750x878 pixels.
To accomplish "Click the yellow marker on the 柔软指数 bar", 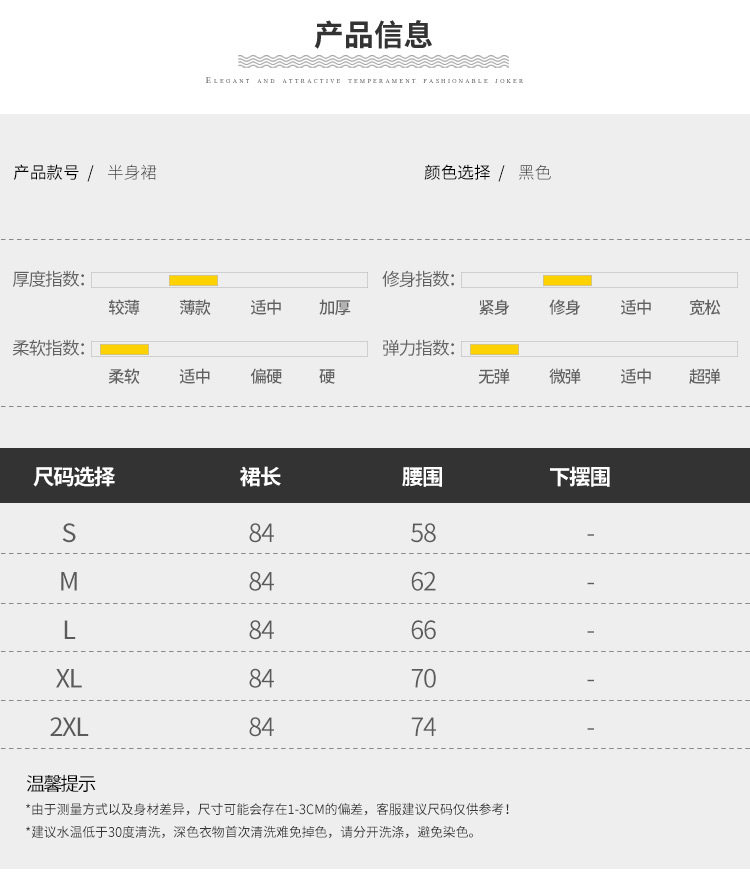I will pos(124,349).
